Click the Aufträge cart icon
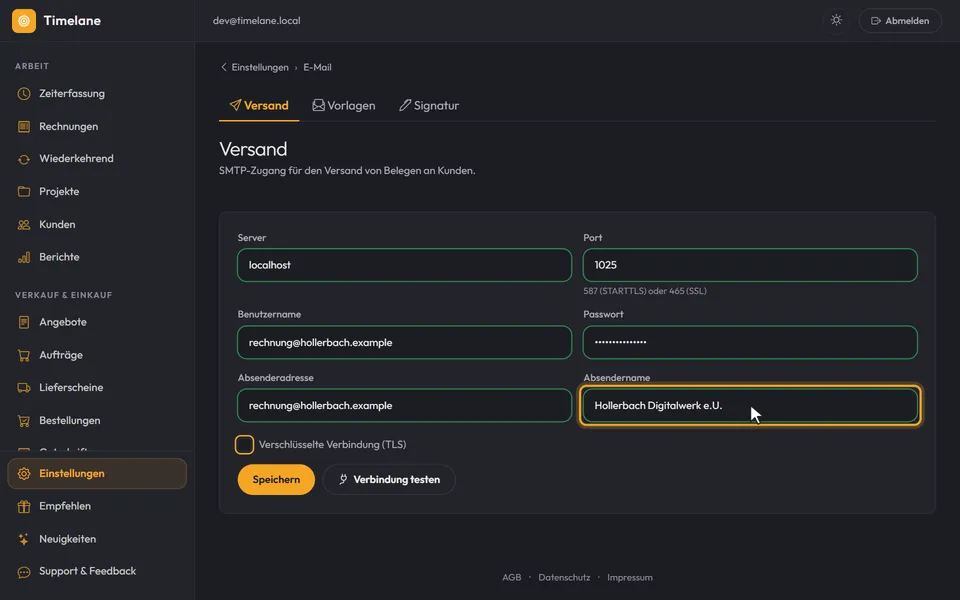Image resolution: width=960 pixels, height=600 pixels. [24, 355]
